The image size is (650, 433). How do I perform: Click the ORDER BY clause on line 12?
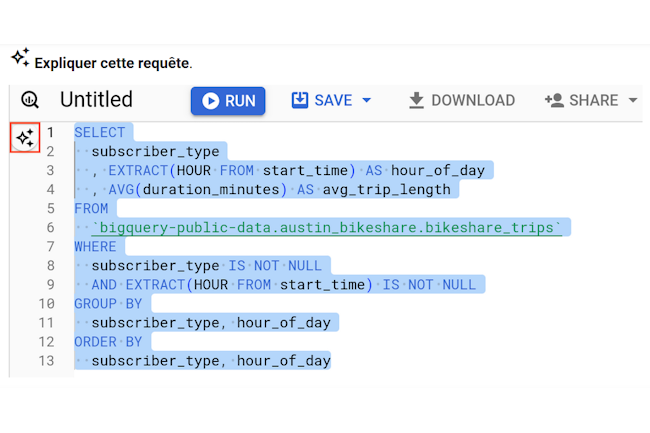(108, 342)
